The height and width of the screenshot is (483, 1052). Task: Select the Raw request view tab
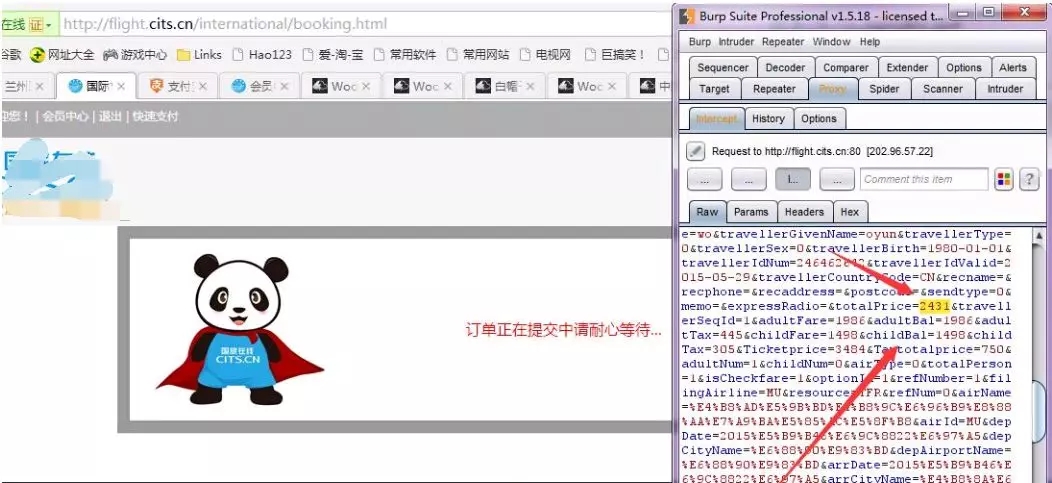(707, 212)
